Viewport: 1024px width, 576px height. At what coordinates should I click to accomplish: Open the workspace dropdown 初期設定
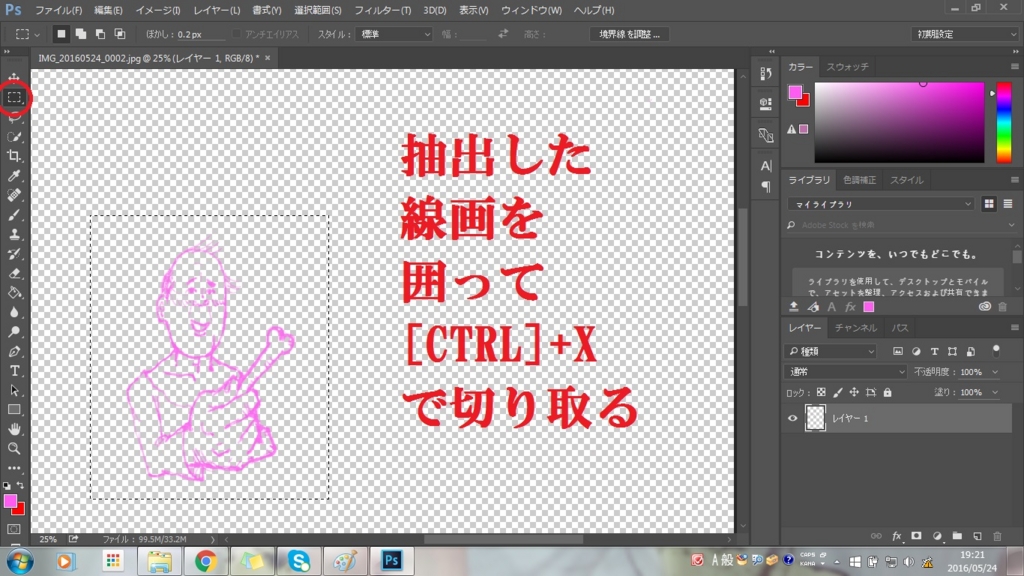(x=965, y=34)
